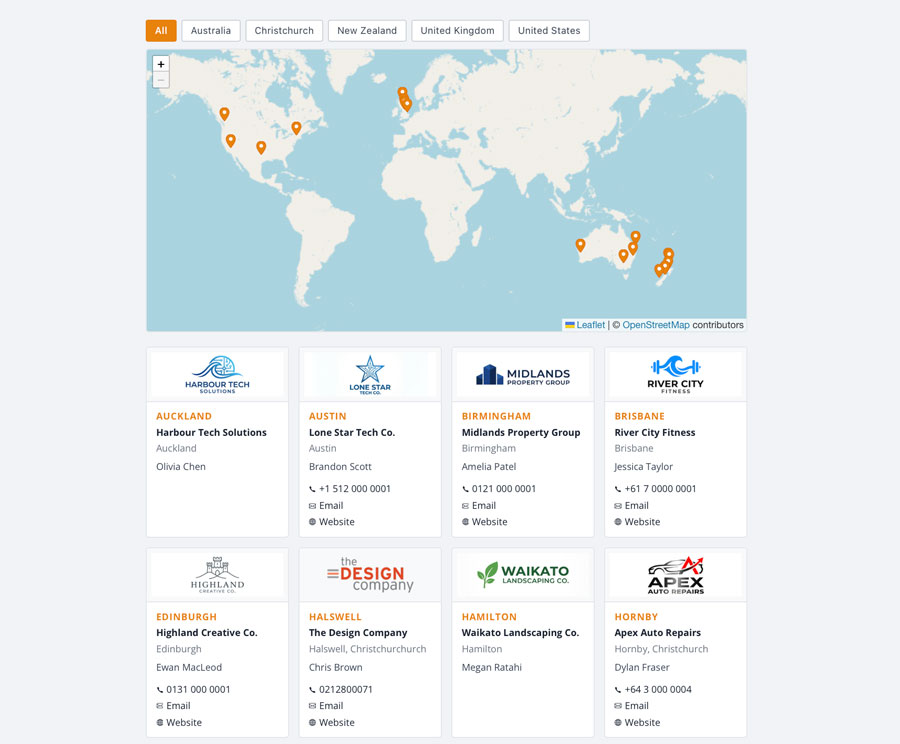Click the Apex Auto Repairs logo
Screen dimensions: 900x744
pos(675,575)
